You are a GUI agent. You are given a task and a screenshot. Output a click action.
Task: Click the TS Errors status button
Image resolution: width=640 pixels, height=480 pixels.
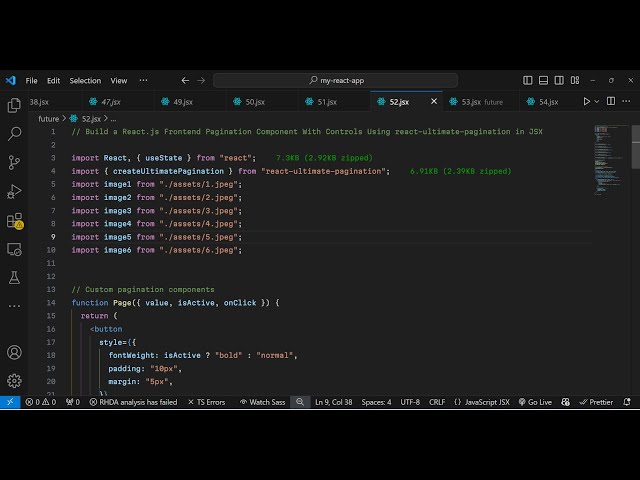(206, 402)
